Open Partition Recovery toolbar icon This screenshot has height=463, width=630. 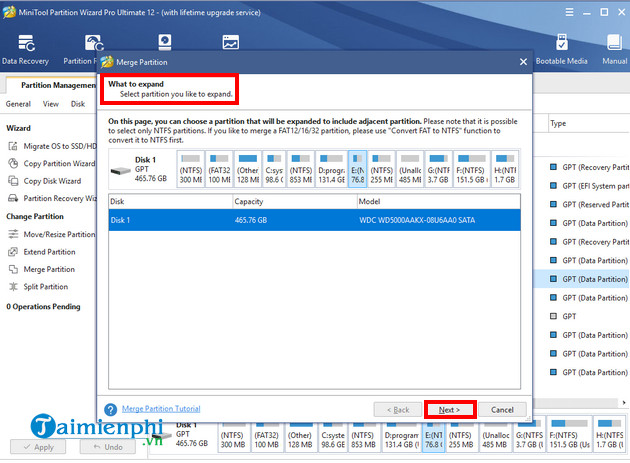click(x=94, y=43)
